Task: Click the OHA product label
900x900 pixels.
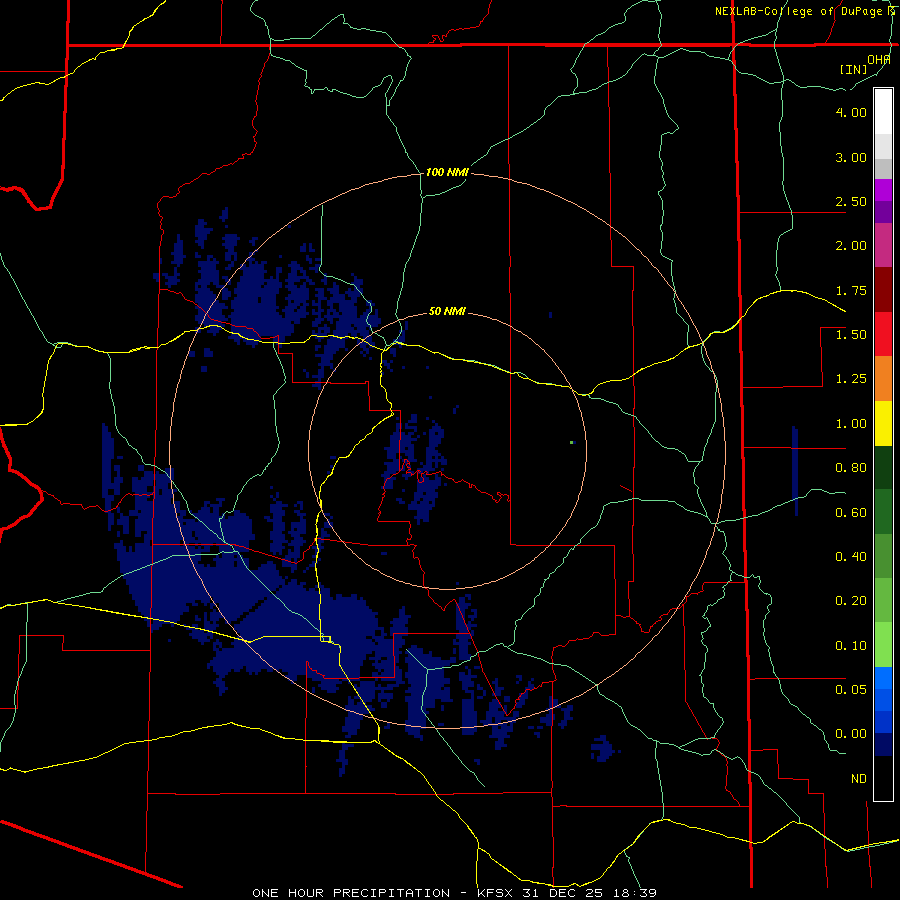Action: pos(879,60)
